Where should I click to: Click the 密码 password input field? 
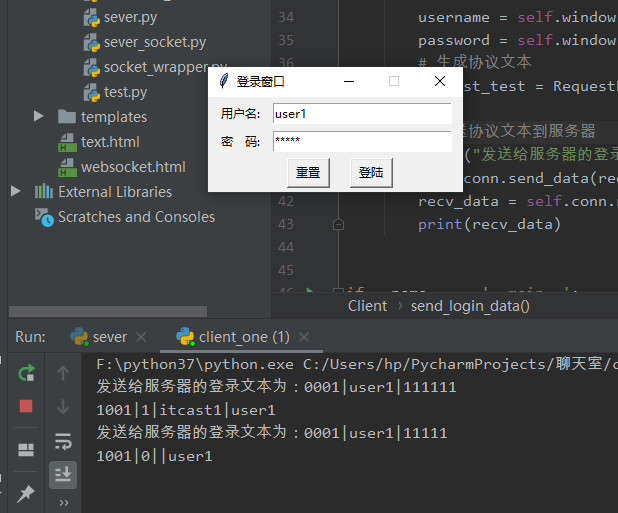362,141
